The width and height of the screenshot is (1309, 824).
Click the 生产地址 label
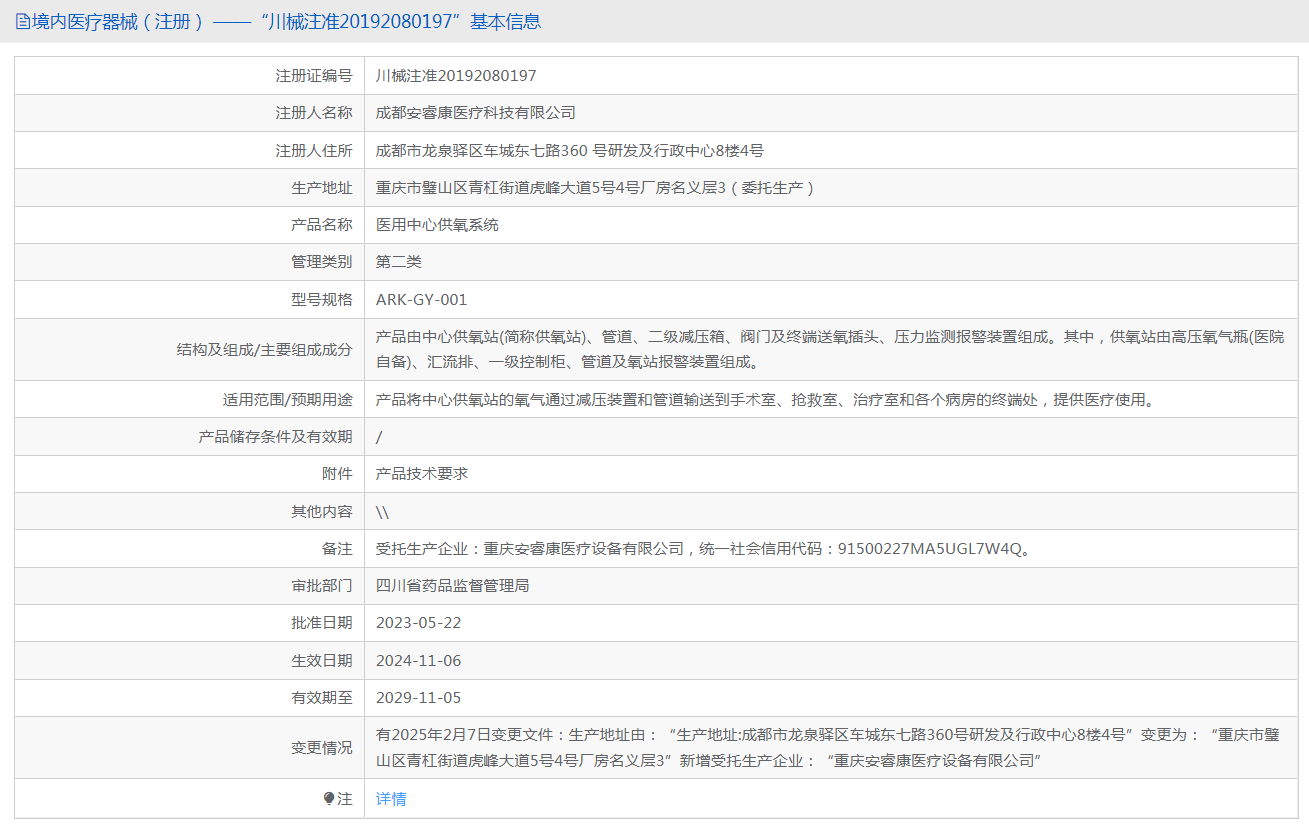(322, 188)
